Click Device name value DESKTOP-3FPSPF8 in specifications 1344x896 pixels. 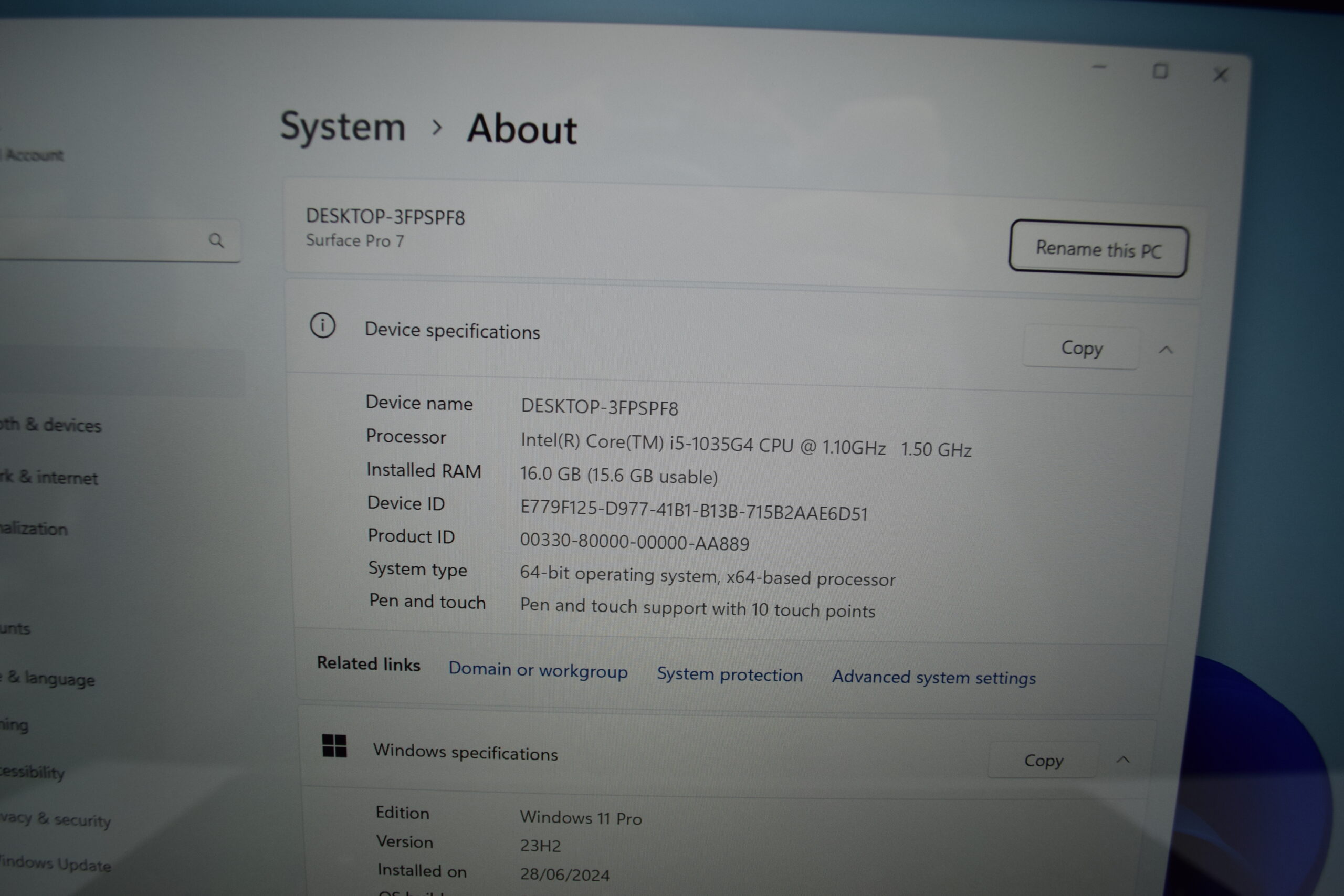(600, 407)
